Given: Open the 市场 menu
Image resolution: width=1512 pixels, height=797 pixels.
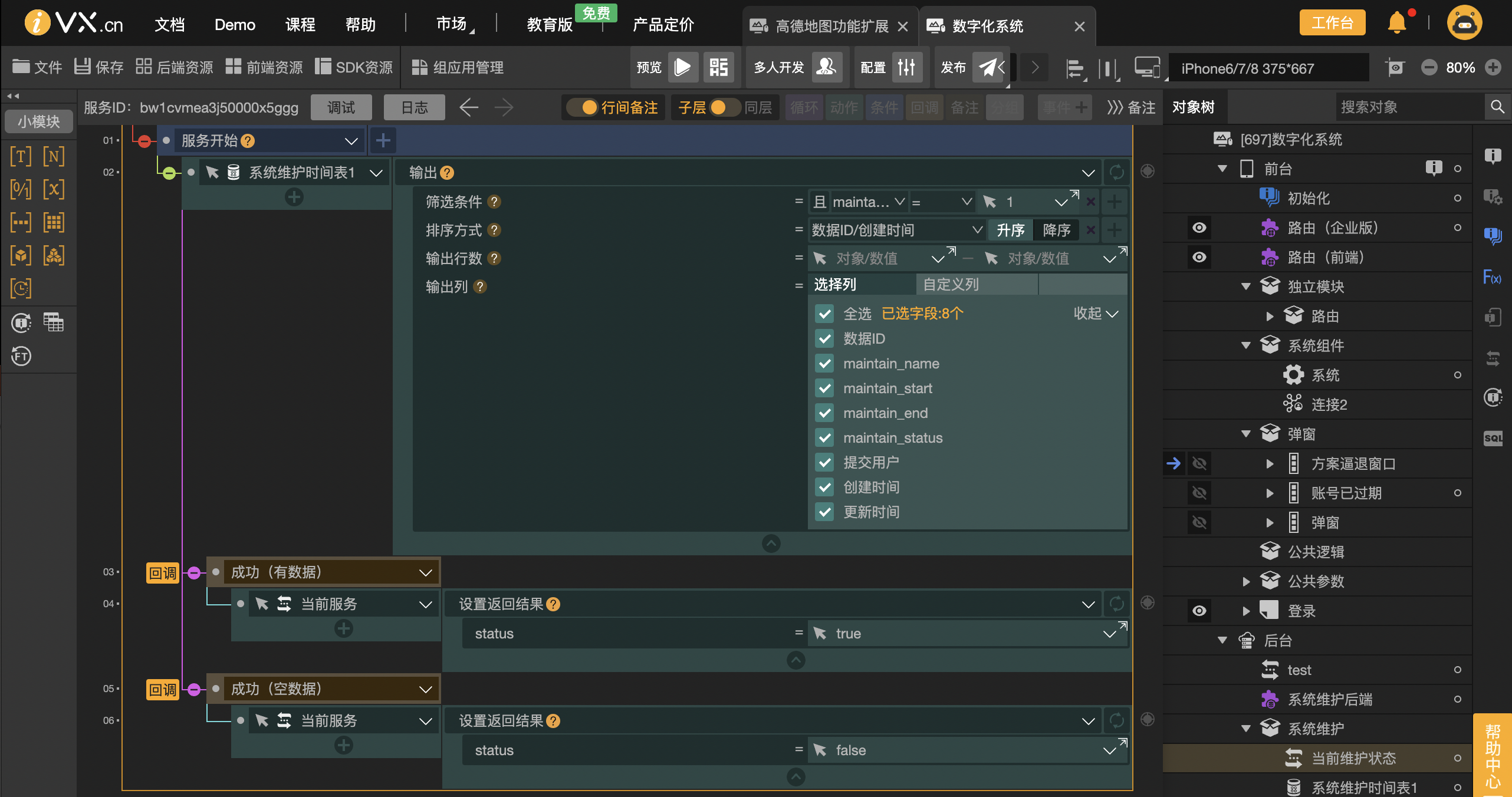Looking at the screenshot, I should [451, 24].
